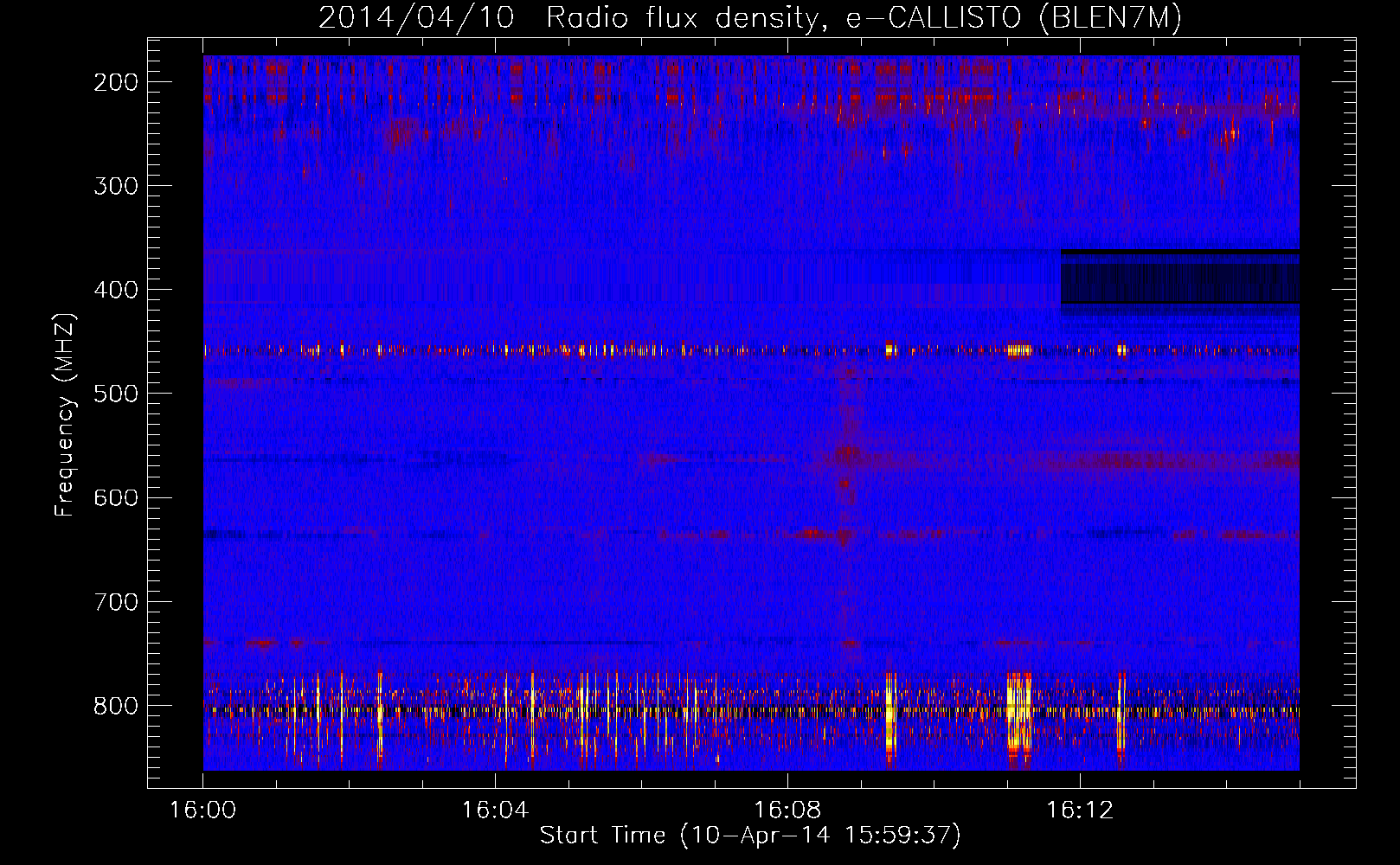Click the 500 frequency tick label
1400x865 pixels.
click(116, 394)
